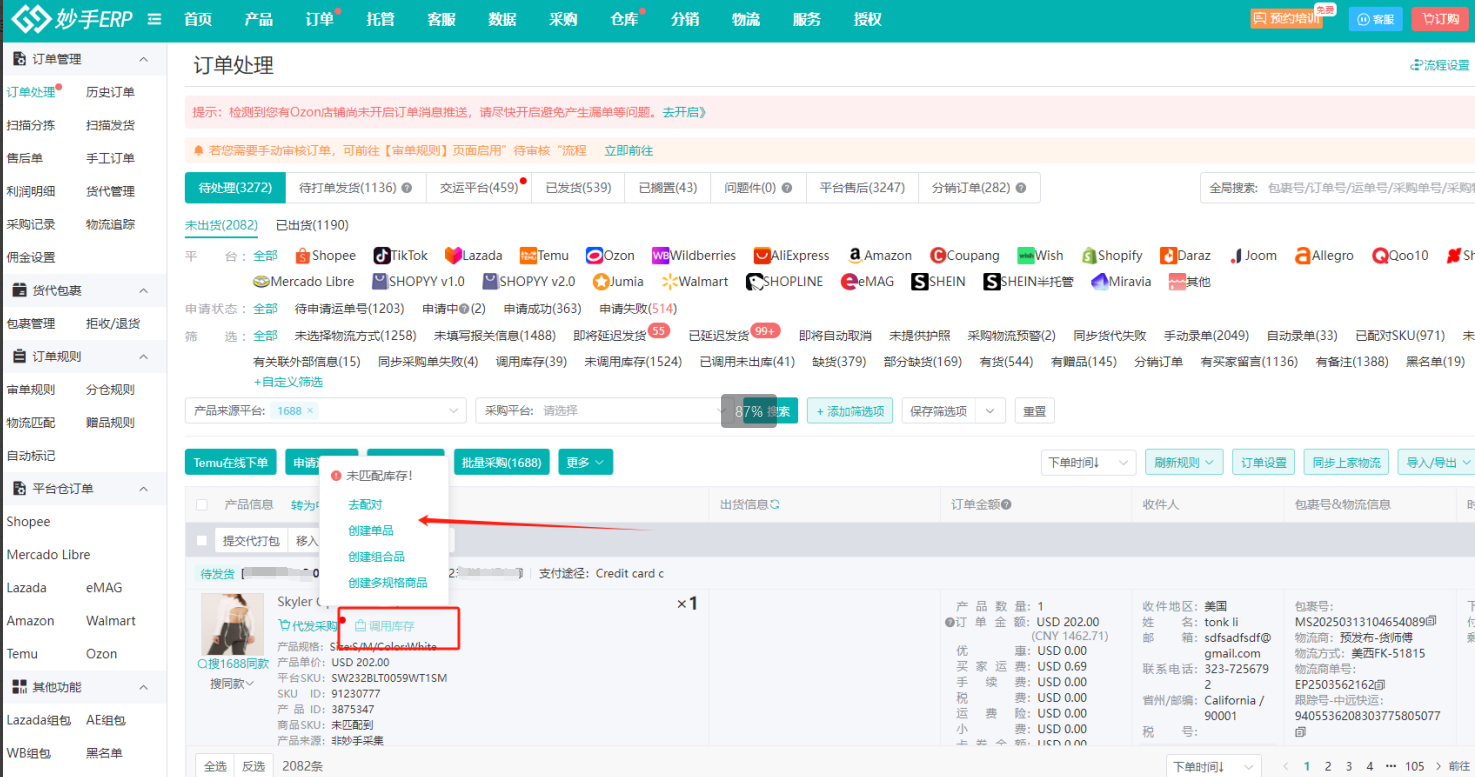
Task: Collapse the sidebar with the hamburger menu icon
Action: tap(154, 19)
